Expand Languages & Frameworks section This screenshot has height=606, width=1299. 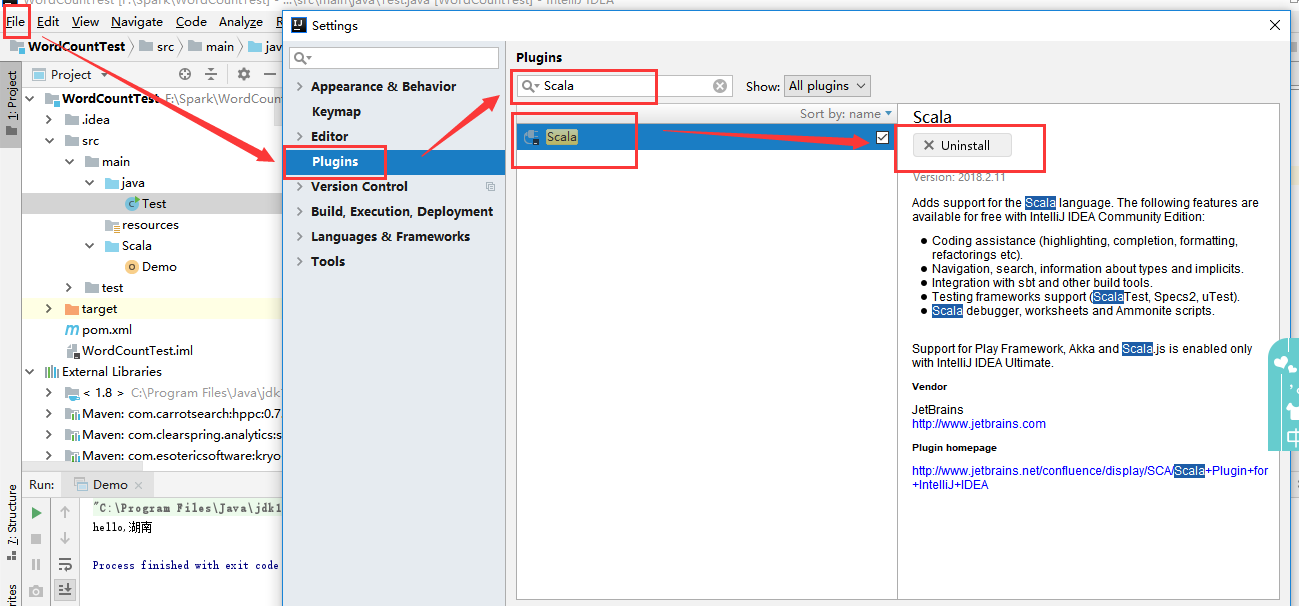click(x=300, y=237)
